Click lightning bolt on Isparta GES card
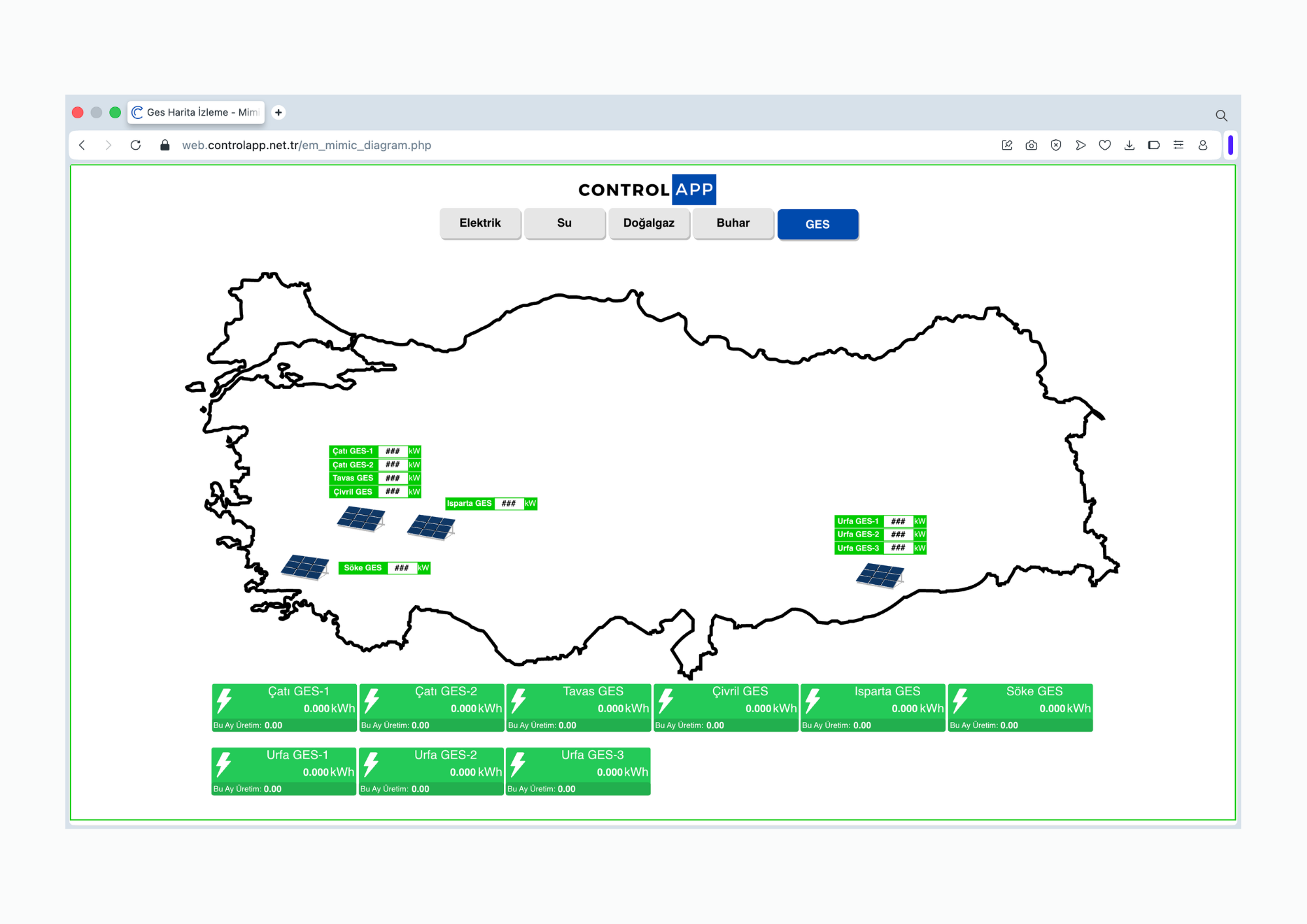The image size is (1307, 924). [813, 701]
